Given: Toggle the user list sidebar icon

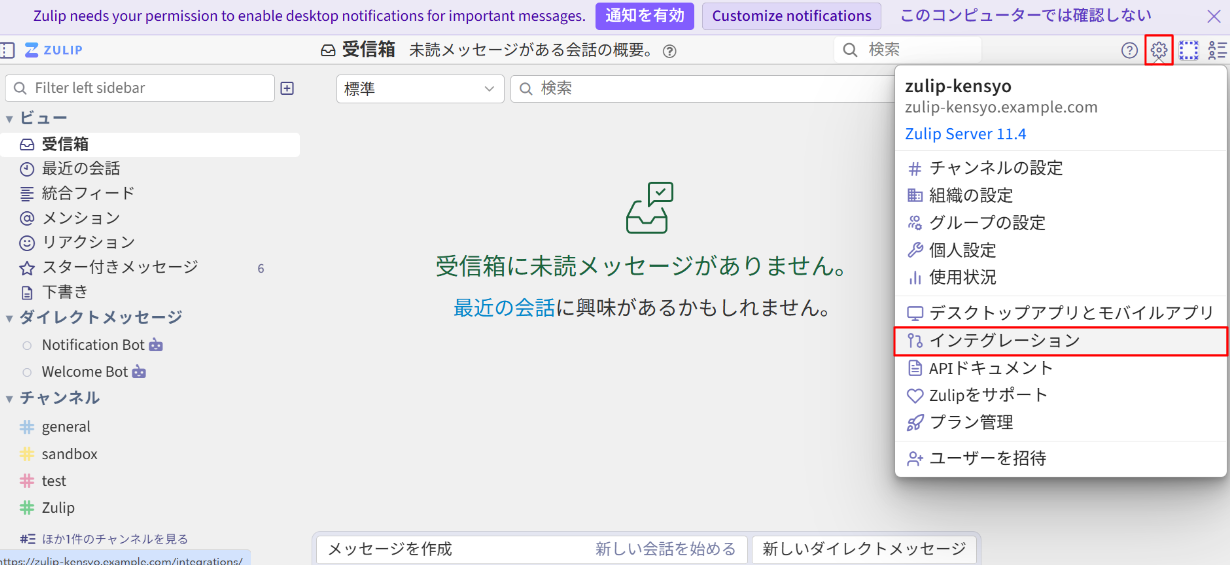Looking at the screenshot, I should point(1217,50).
